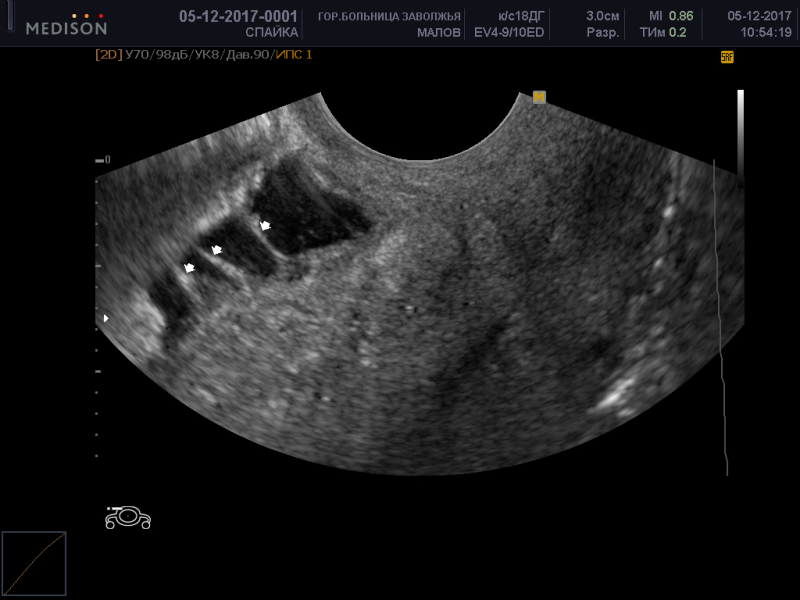Click the [2D] mode label
The image size is (800, 600).
click(109, 55)
